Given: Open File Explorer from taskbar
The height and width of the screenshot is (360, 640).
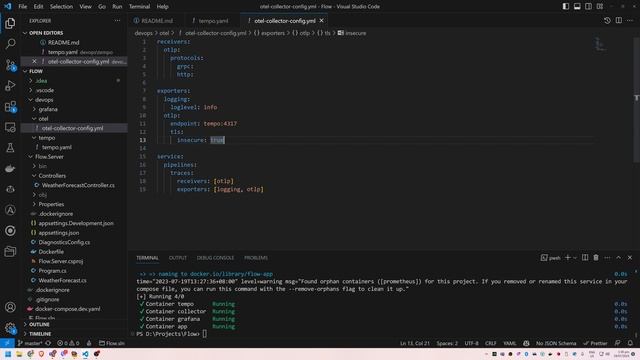Looking at the screenshot, I should click(x=19, y=354).
